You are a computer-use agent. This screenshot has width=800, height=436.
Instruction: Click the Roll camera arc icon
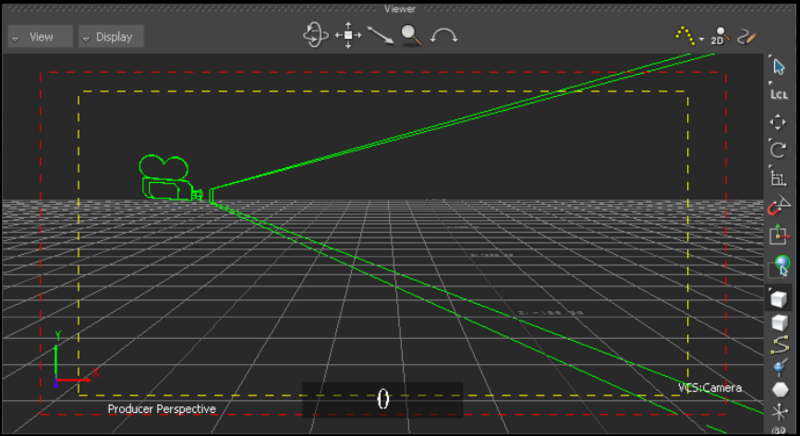click(x=444, y=36)
